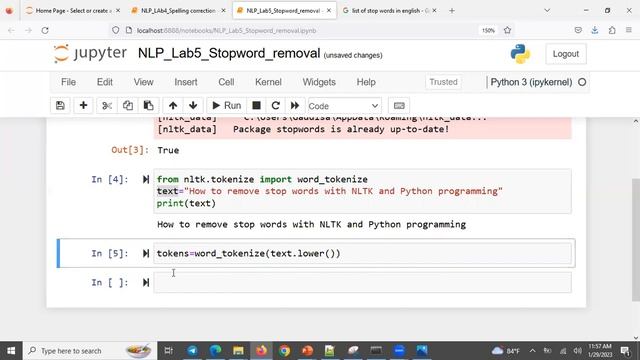Click into the empty code cell
This screenshot has height=360, width=640.
362,282
